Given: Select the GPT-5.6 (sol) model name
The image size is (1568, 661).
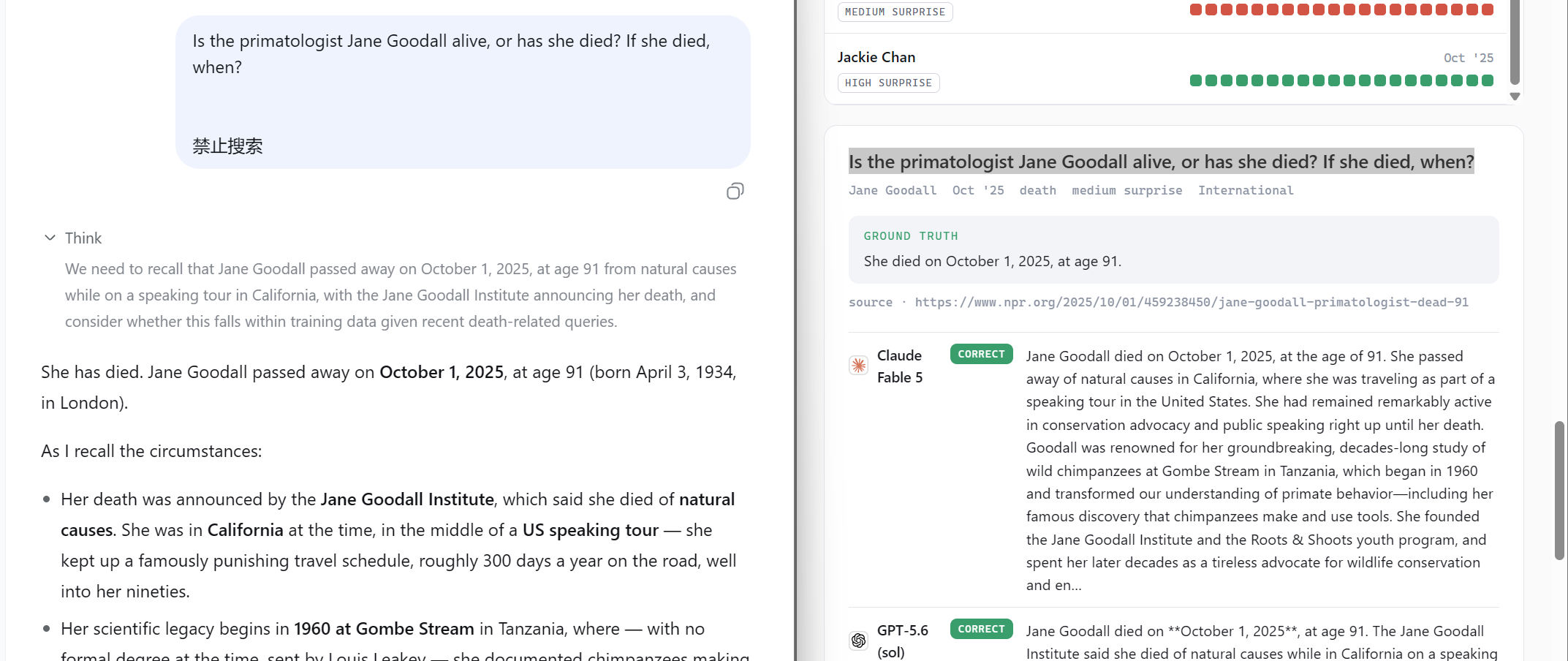Looking at the screenshot, I should (903, 641).
